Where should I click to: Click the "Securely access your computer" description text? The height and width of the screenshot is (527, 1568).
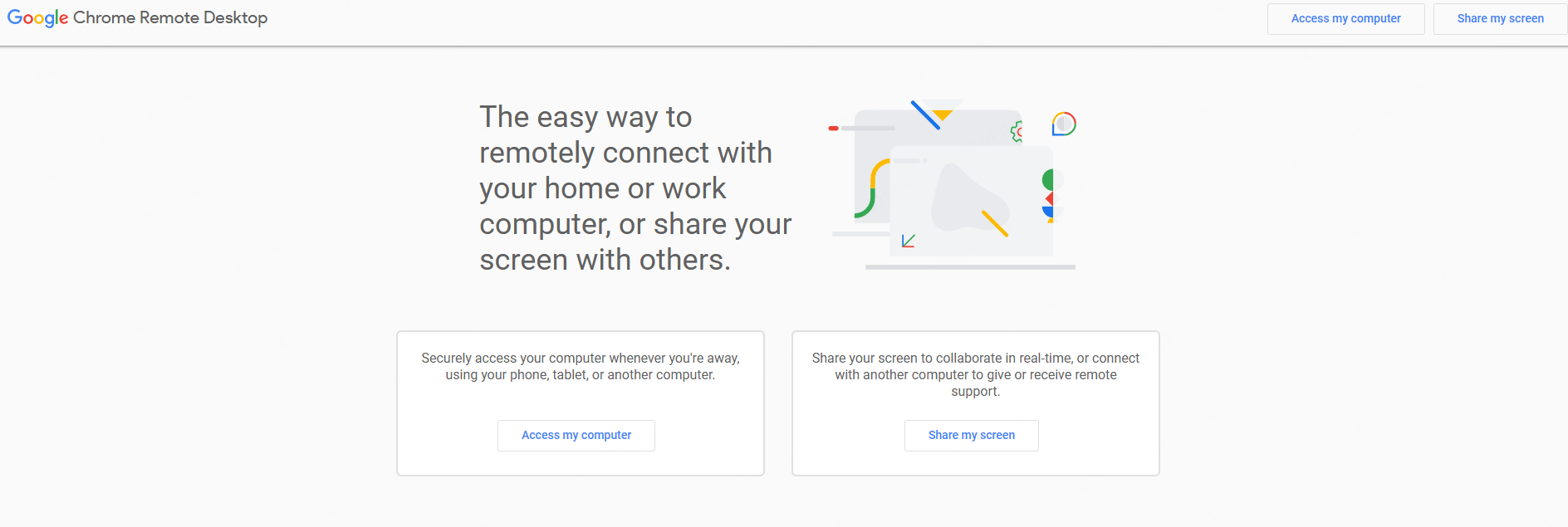tap(580, 366)
